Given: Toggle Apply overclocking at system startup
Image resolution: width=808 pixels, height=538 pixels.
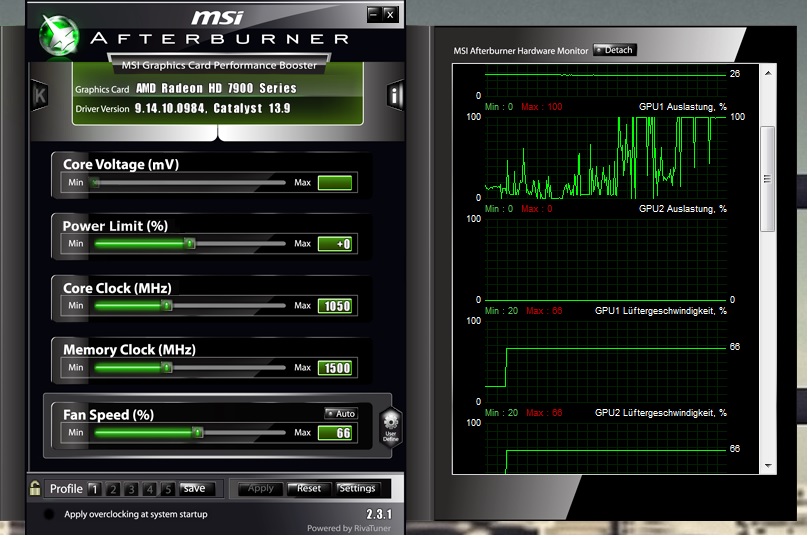Looking at the screenshot, I should pos(49,514).
